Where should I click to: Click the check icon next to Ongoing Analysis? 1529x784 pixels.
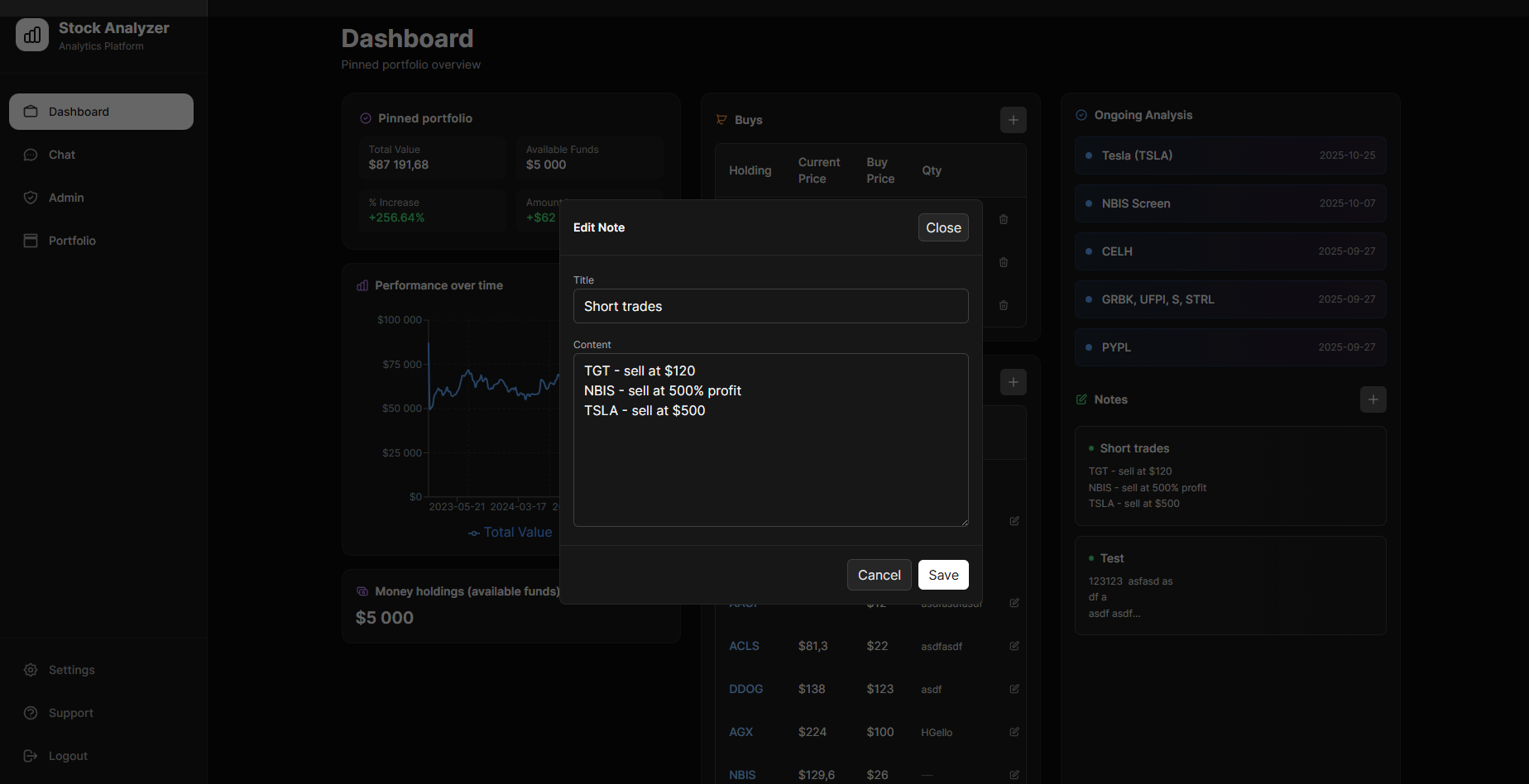(x=1081, y=115)
